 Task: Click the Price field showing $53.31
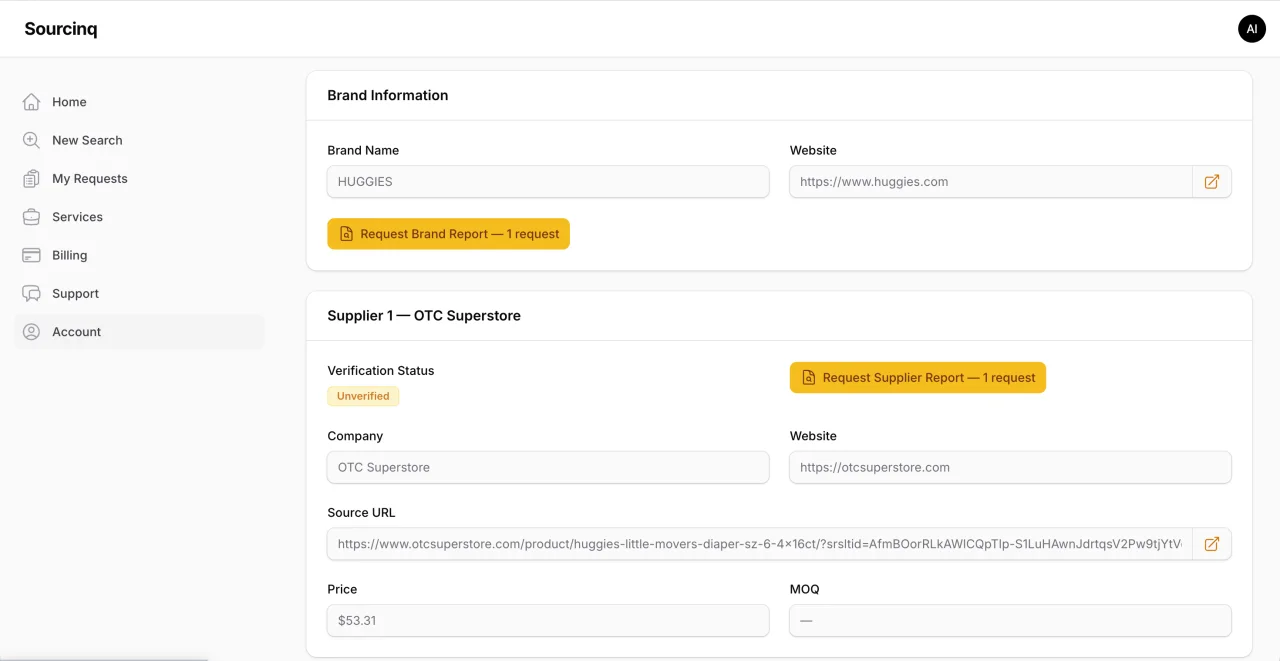[548, 620]
